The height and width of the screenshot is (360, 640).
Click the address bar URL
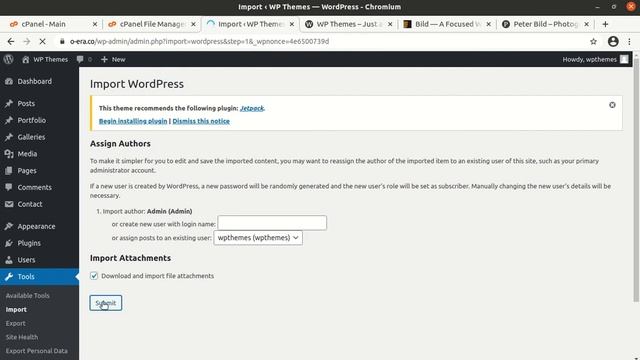200,41
